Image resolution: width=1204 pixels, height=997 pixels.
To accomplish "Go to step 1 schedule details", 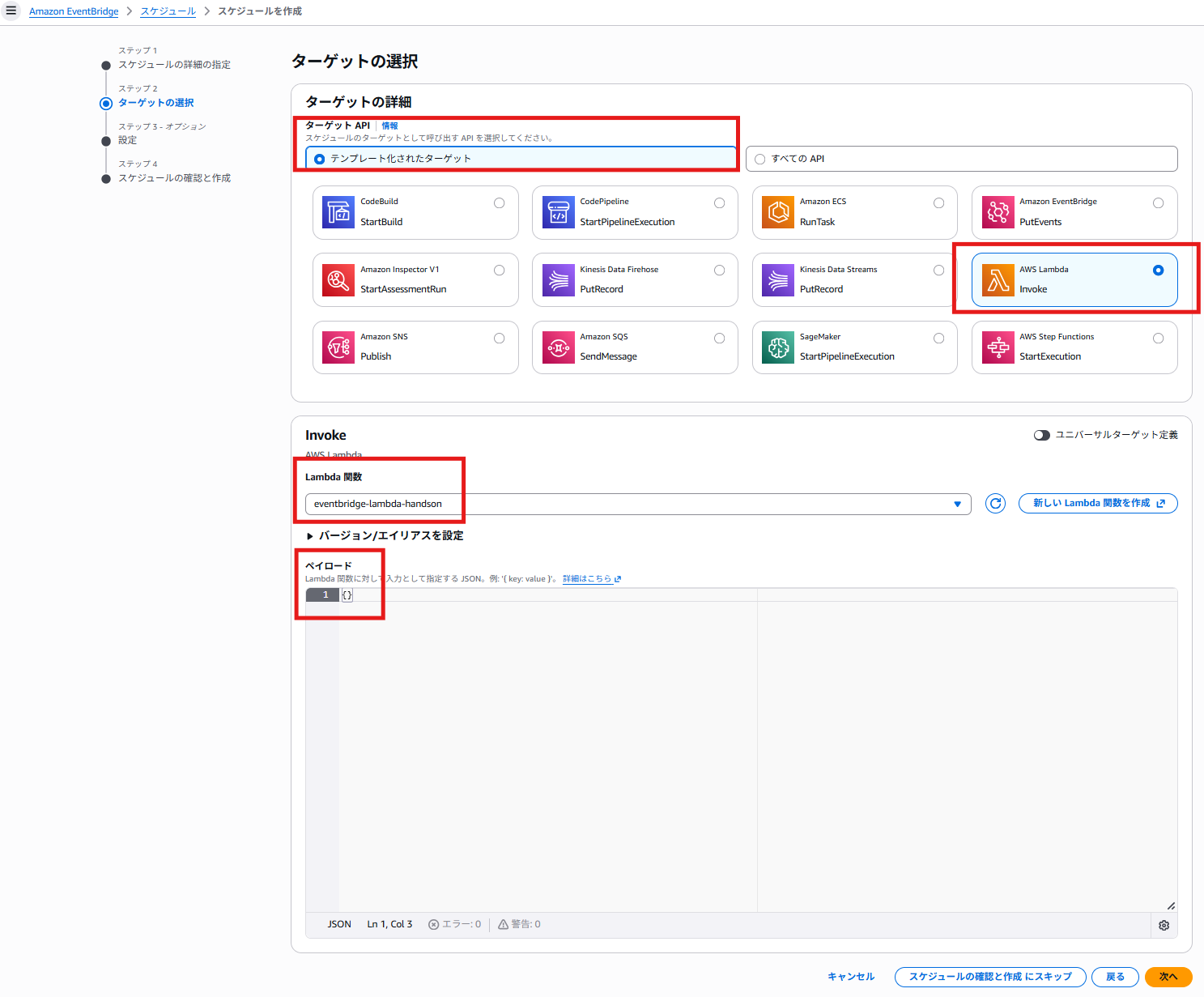I will (x=174, y=65).
